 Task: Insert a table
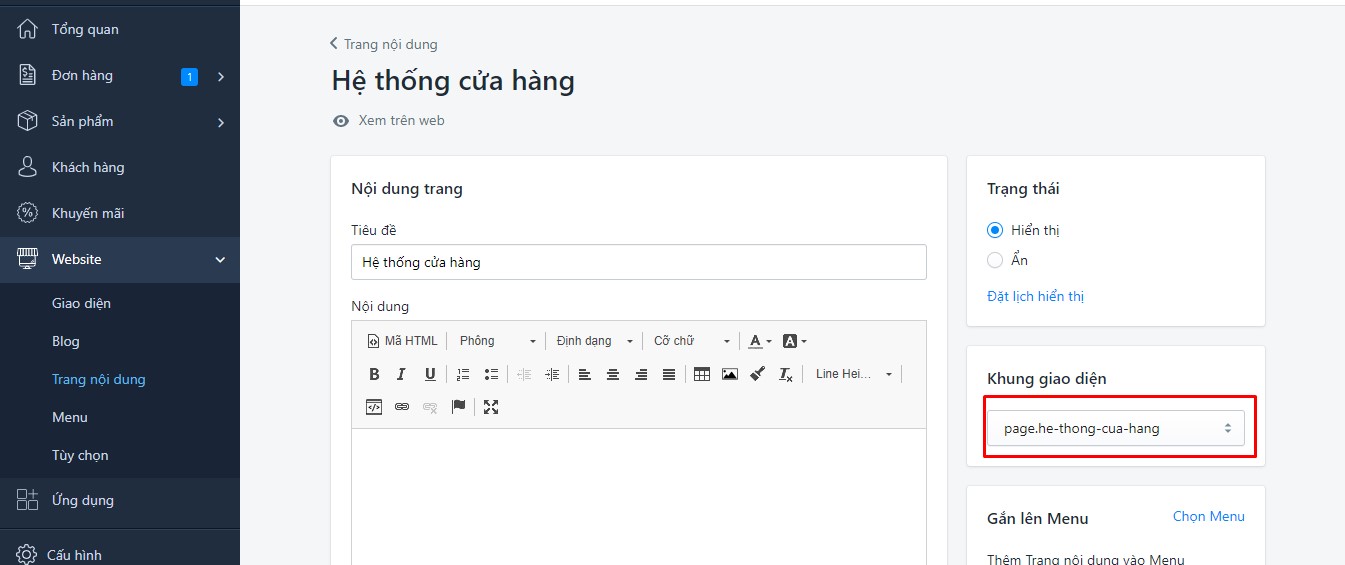click(702, 374)
